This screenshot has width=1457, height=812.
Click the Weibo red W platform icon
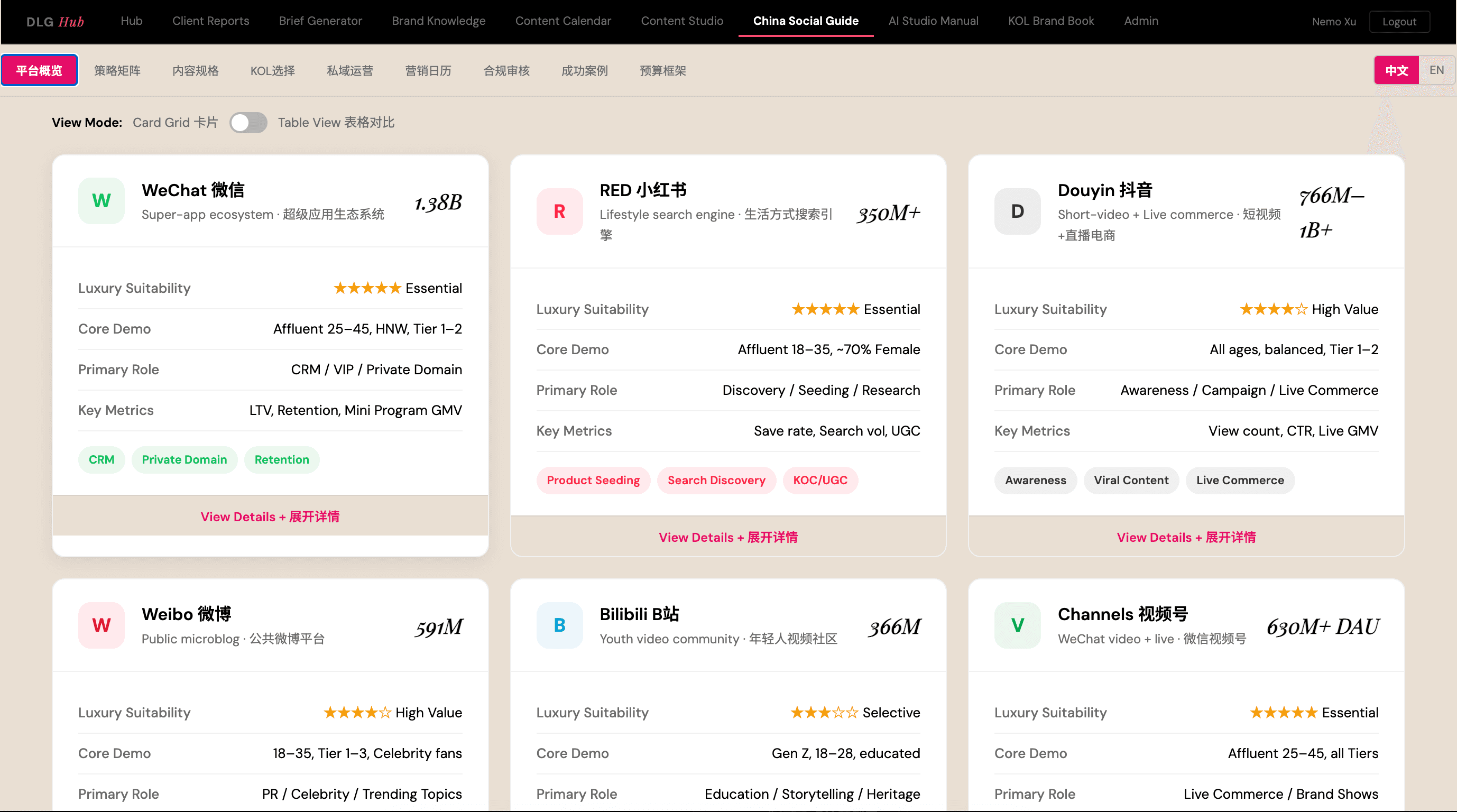pos(102,625)
